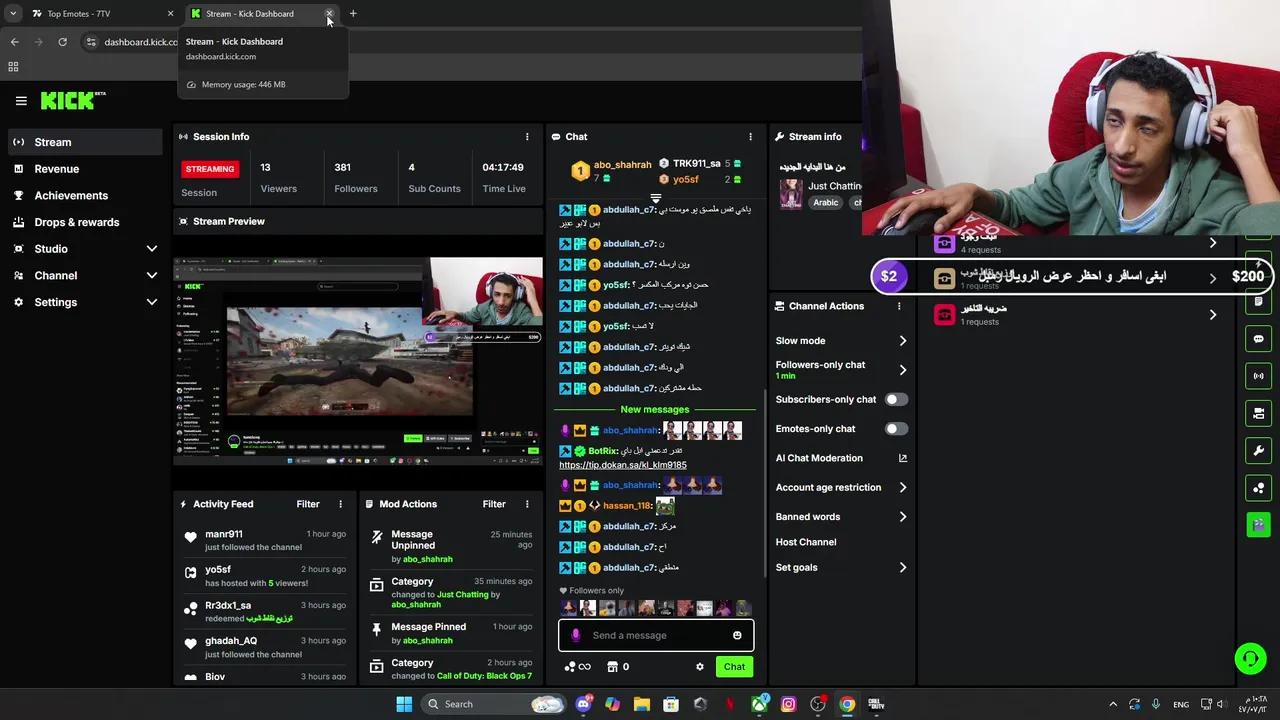
Task: Open Slow mode settings
Action: (x=841, y=341)
